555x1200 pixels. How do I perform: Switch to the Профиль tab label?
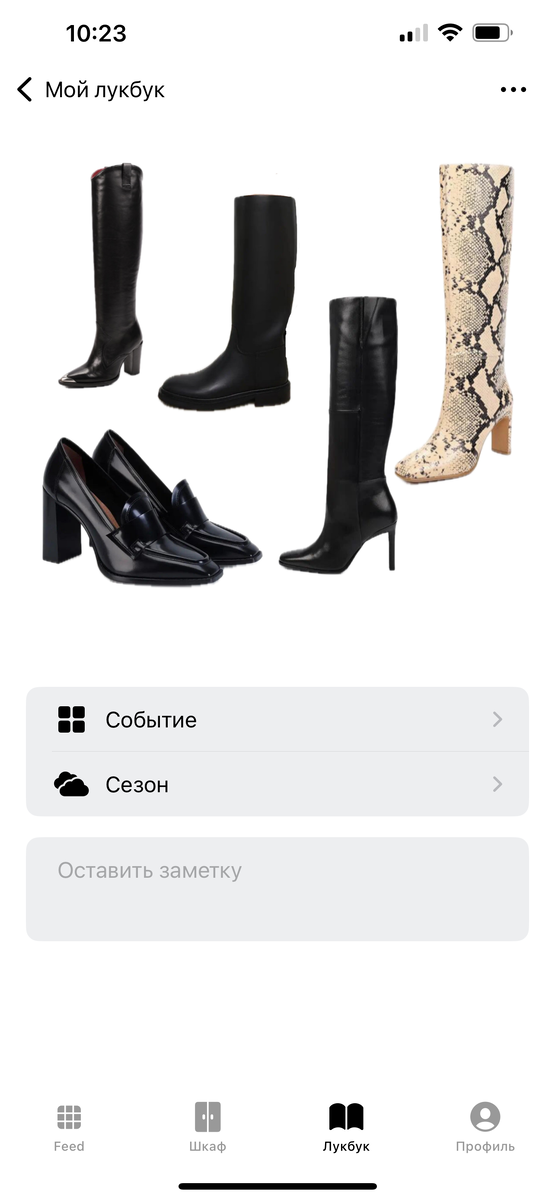[x=485, y=1147]
